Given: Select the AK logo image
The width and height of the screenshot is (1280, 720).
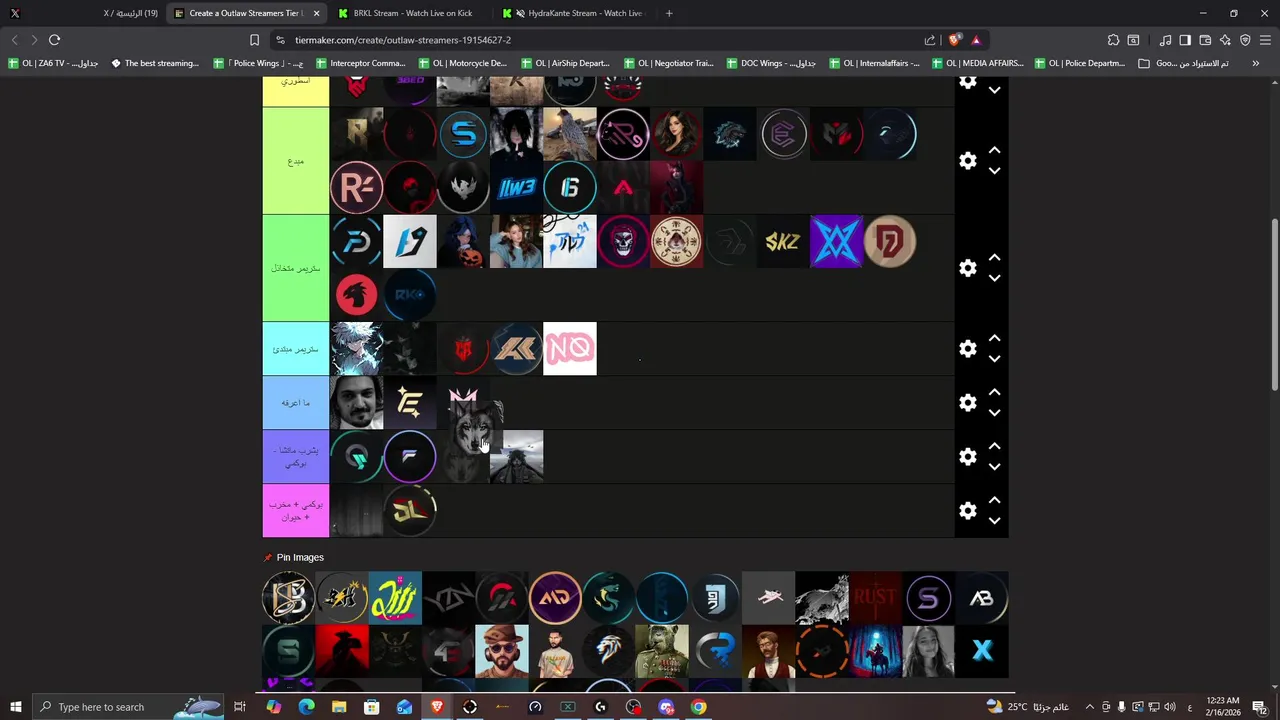Looking at the screenshot, I should pyautogui.click(x=517, y=349).
